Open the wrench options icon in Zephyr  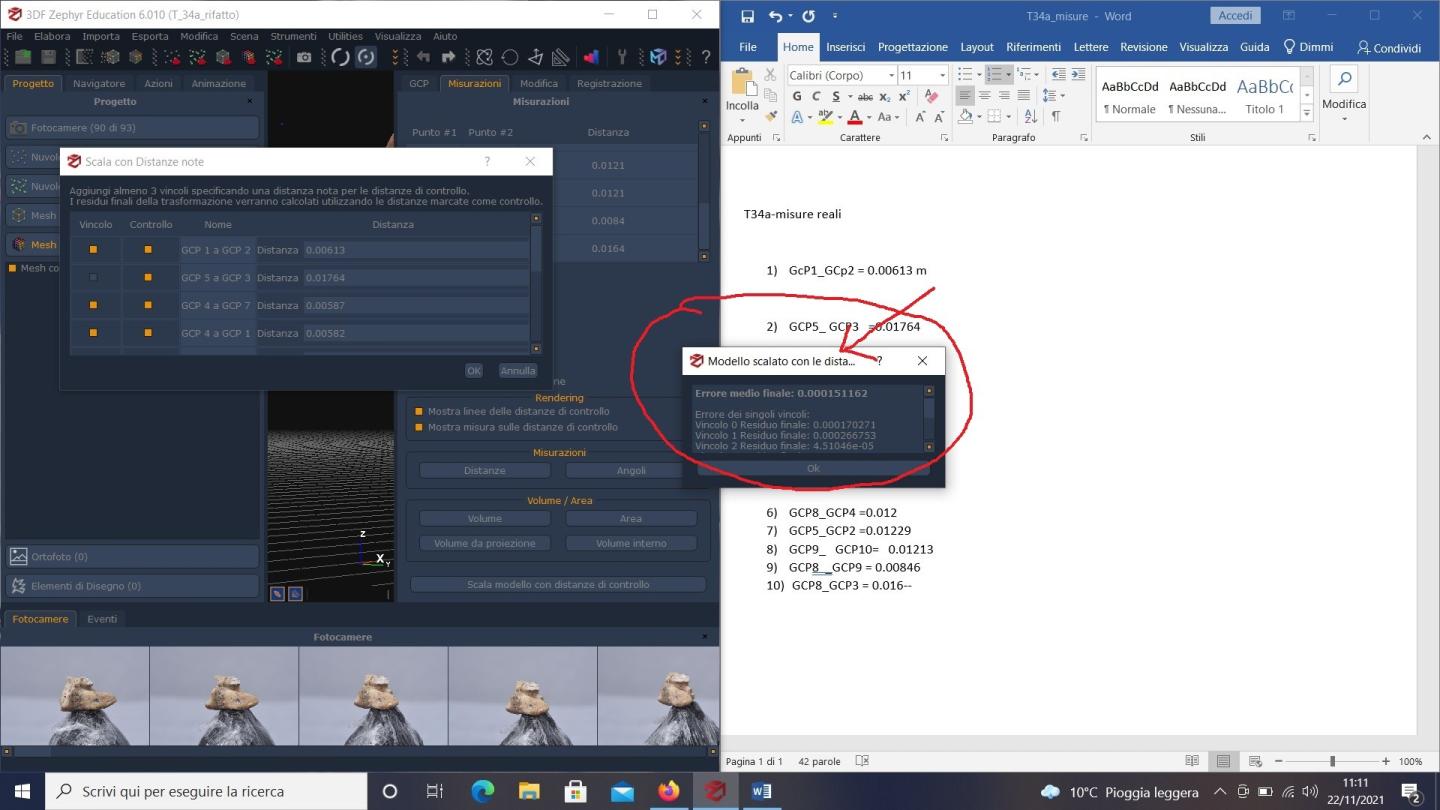(621, 58)
